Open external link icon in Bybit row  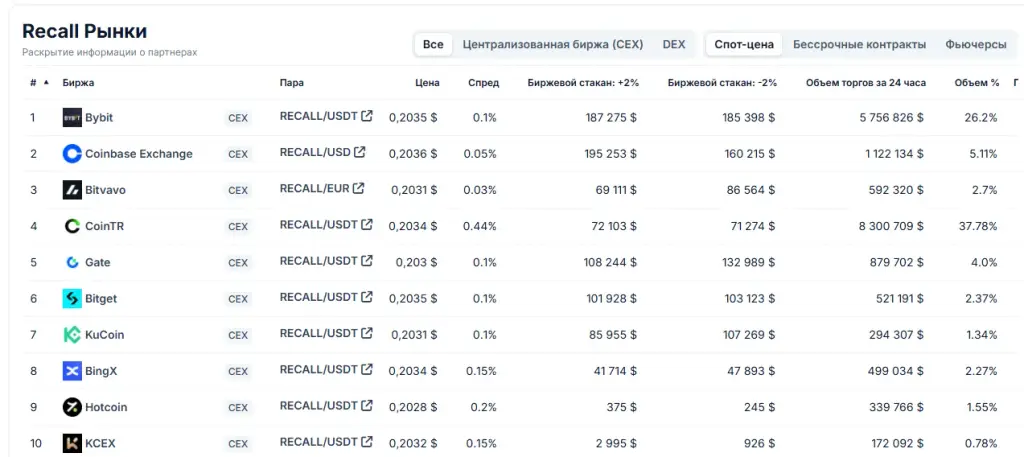coord(367,116)
